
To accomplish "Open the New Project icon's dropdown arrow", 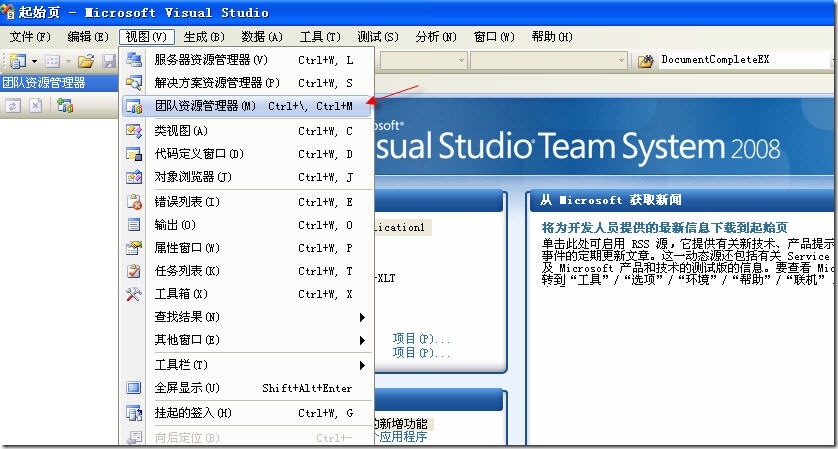I will click(x=34, y=61).
